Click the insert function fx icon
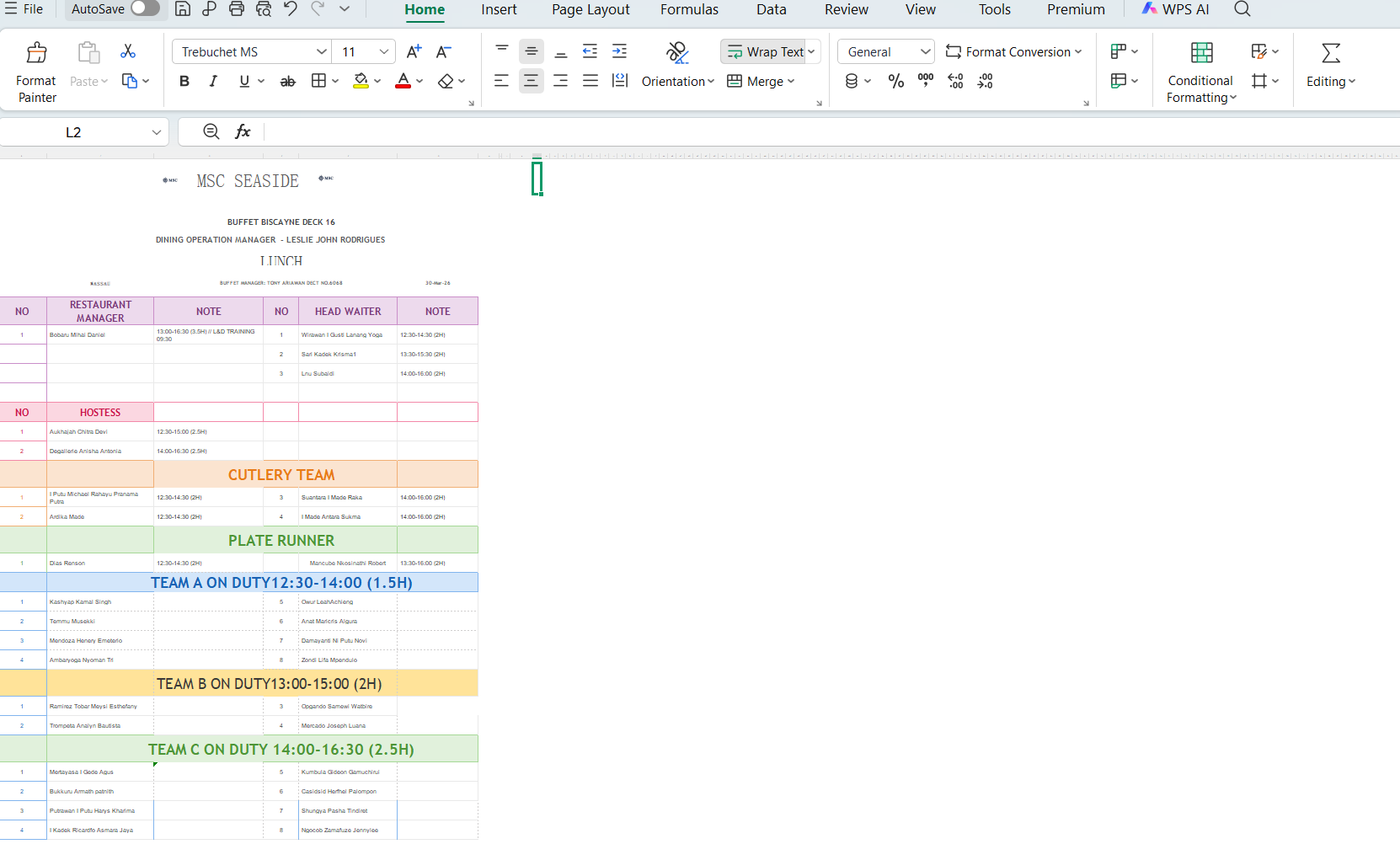This screenshot has width=1400, height=844. pyautogui.click(x=243, y=131)
